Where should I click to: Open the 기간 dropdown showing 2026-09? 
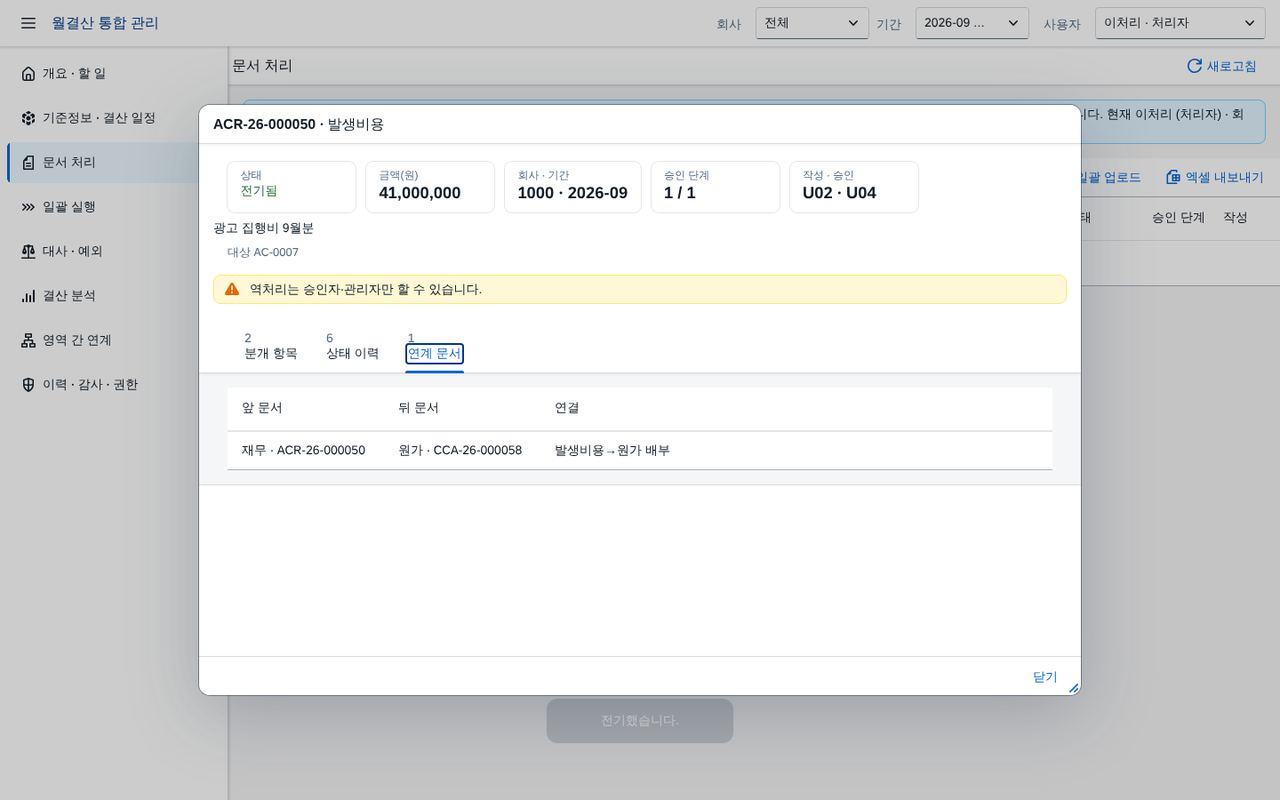[972, 23]
